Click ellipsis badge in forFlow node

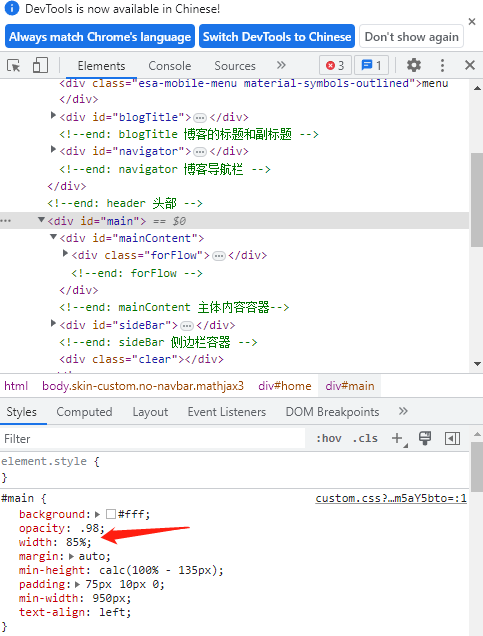(x=219, y=256)
